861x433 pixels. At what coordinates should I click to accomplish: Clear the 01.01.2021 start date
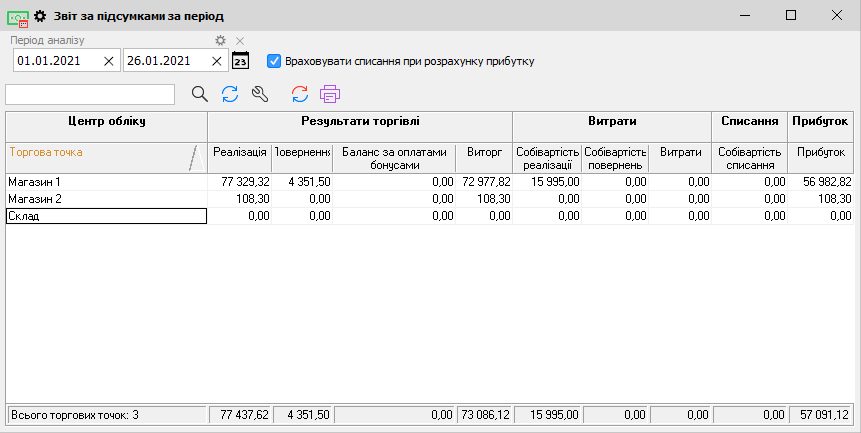[x=109, y=61]
